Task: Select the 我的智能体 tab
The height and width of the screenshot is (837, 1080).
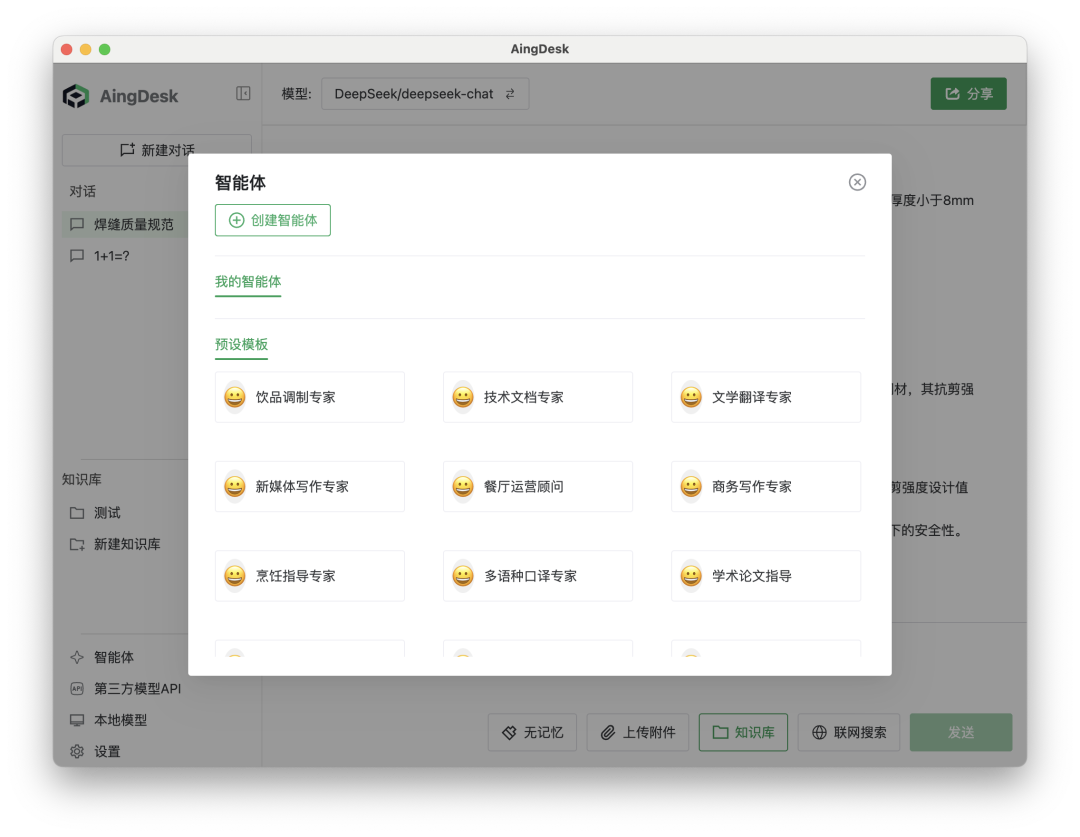Action: (x=248, y=282)
